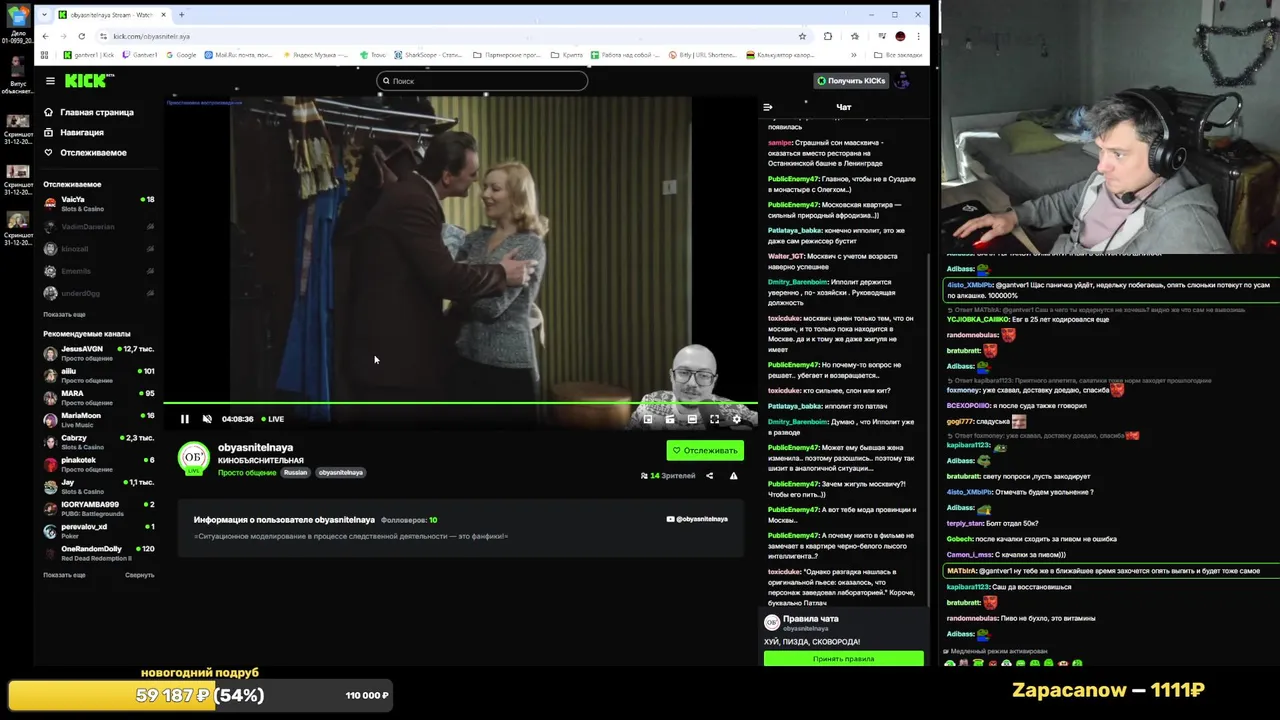Click the Russian language tag

click(x=295, y=472)
